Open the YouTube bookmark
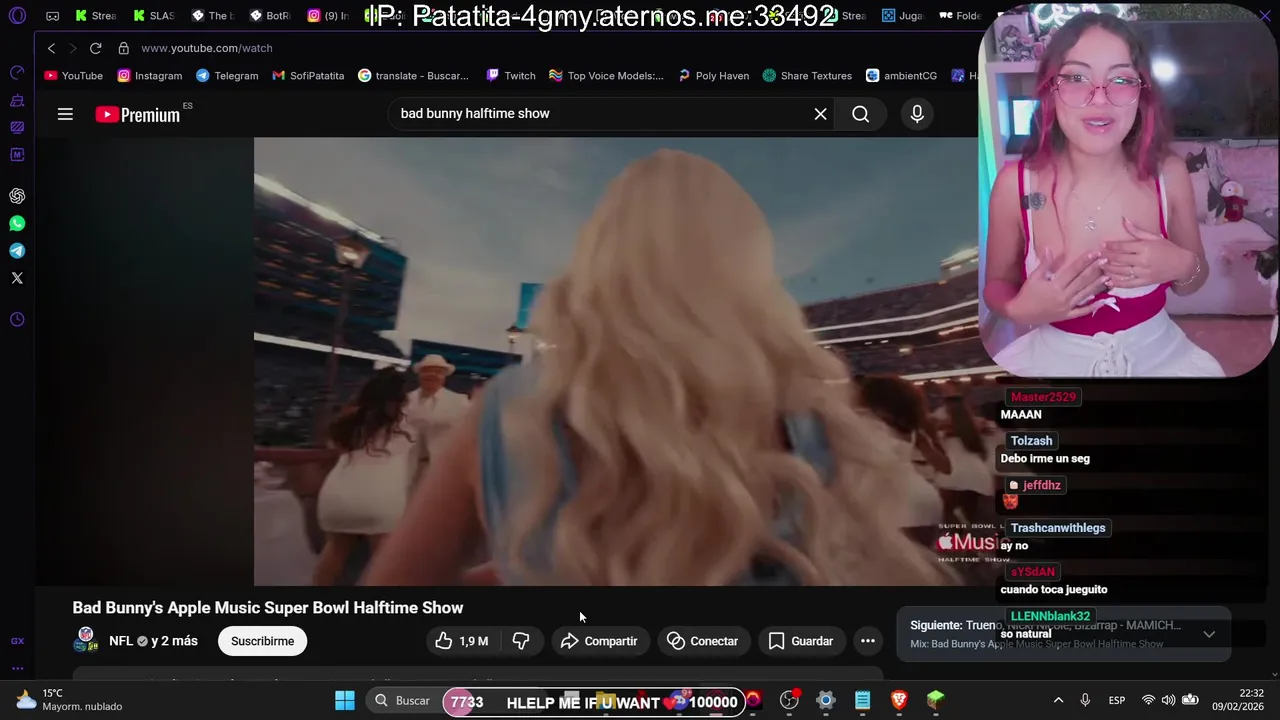 click(73, 76)
